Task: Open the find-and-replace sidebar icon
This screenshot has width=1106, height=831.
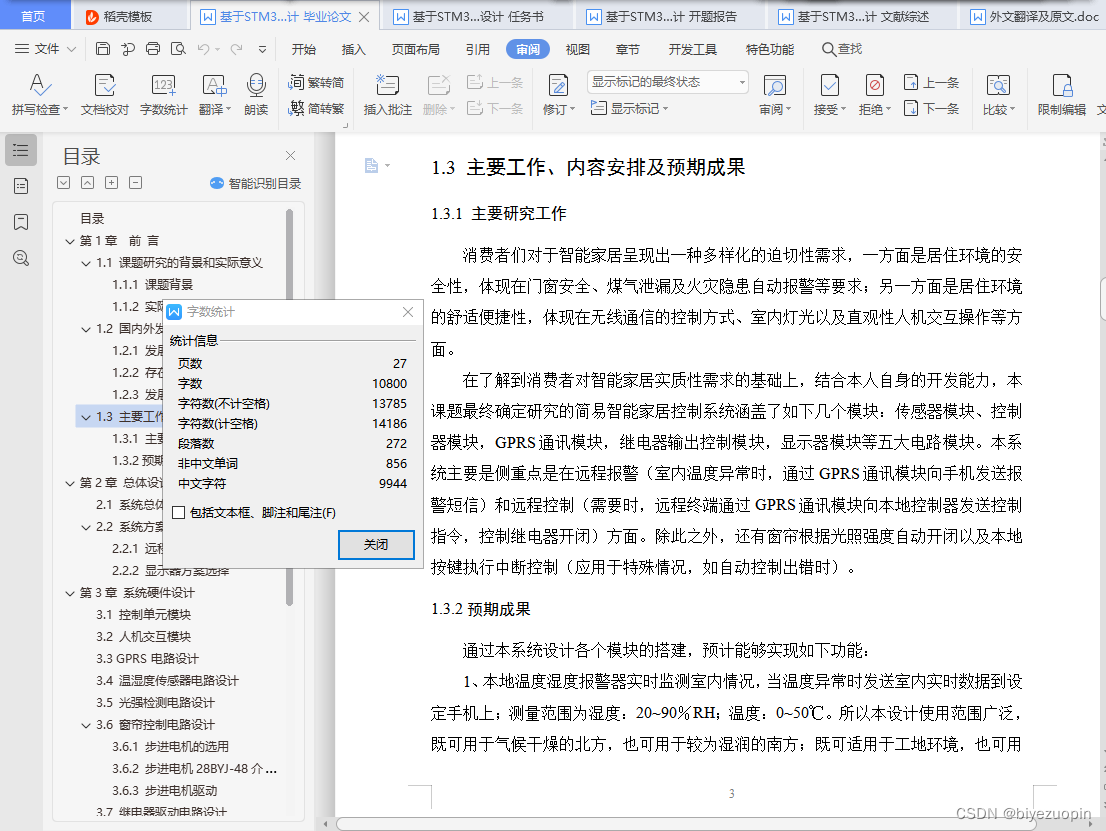Action: (x=20, y=258)
